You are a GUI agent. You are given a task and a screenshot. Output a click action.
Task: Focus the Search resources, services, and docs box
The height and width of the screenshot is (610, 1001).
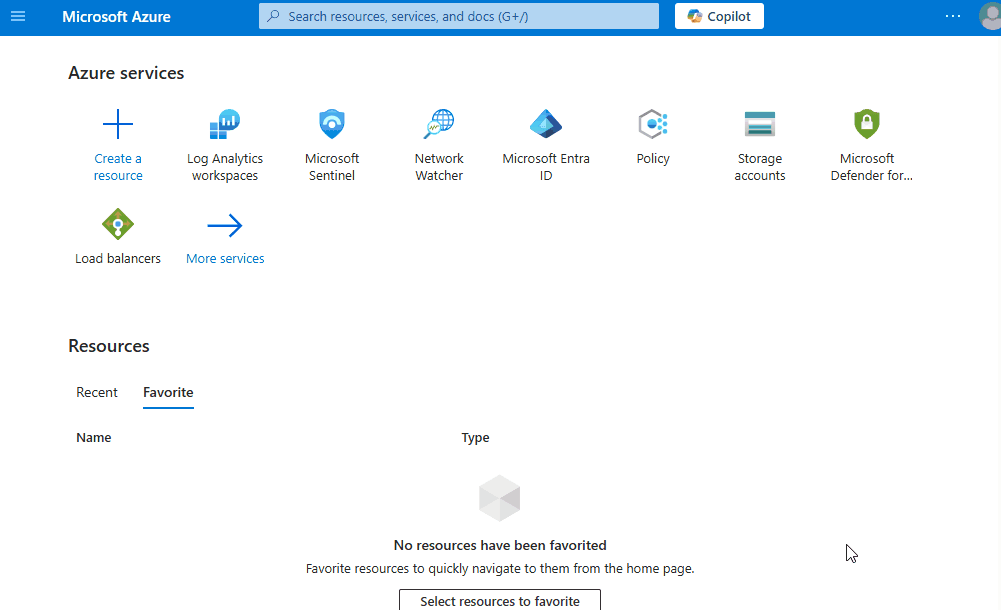[458, 16]
